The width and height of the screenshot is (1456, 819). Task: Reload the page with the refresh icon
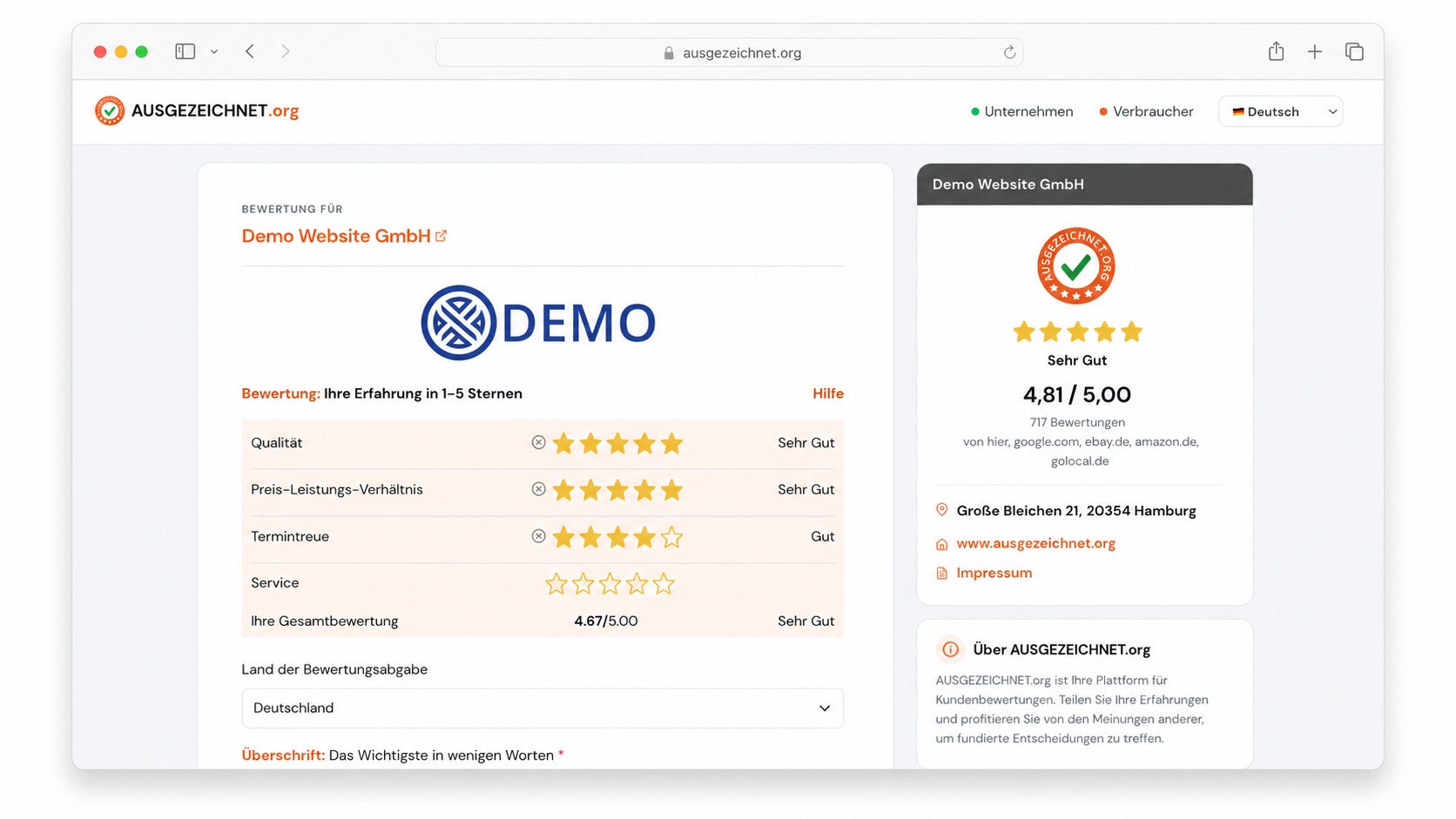click(1009, 52)
